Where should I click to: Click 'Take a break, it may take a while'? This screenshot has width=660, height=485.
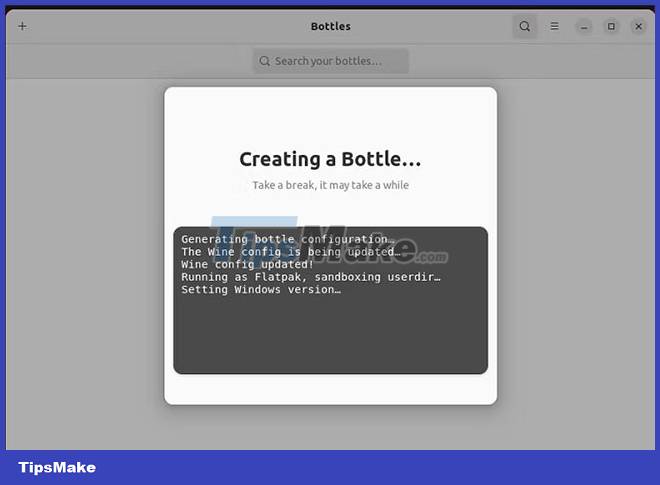(x=330, y=185)
